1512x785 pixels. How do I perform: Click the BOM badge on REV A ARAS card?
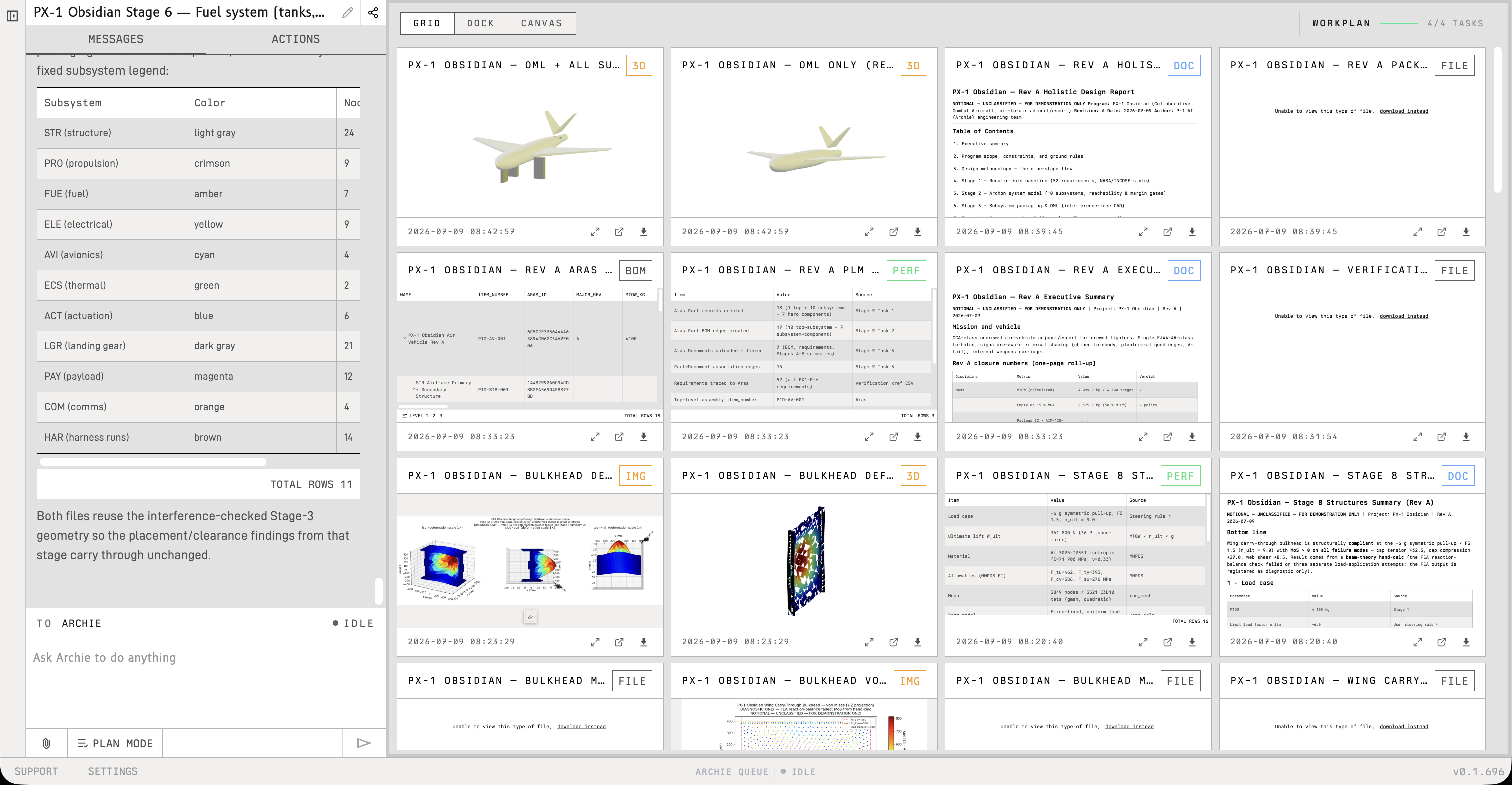[x=635, y=270]
